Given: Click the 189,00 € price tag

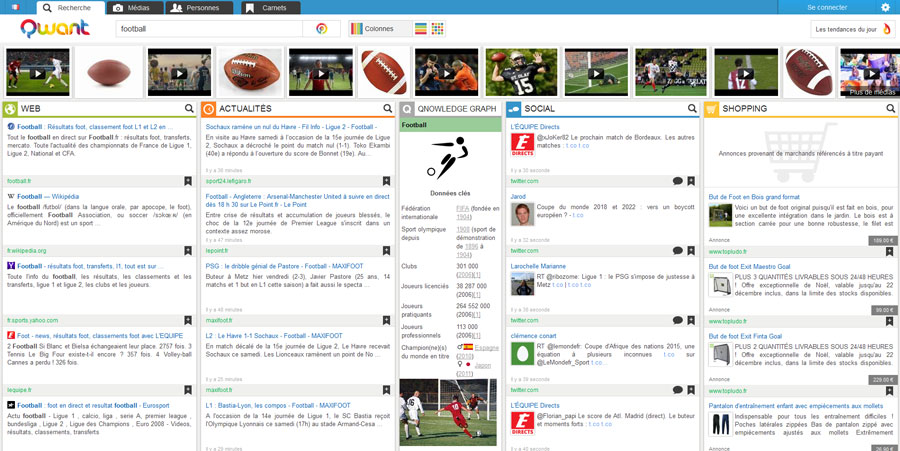Looking at the screenshot, I should coord(882,240).
